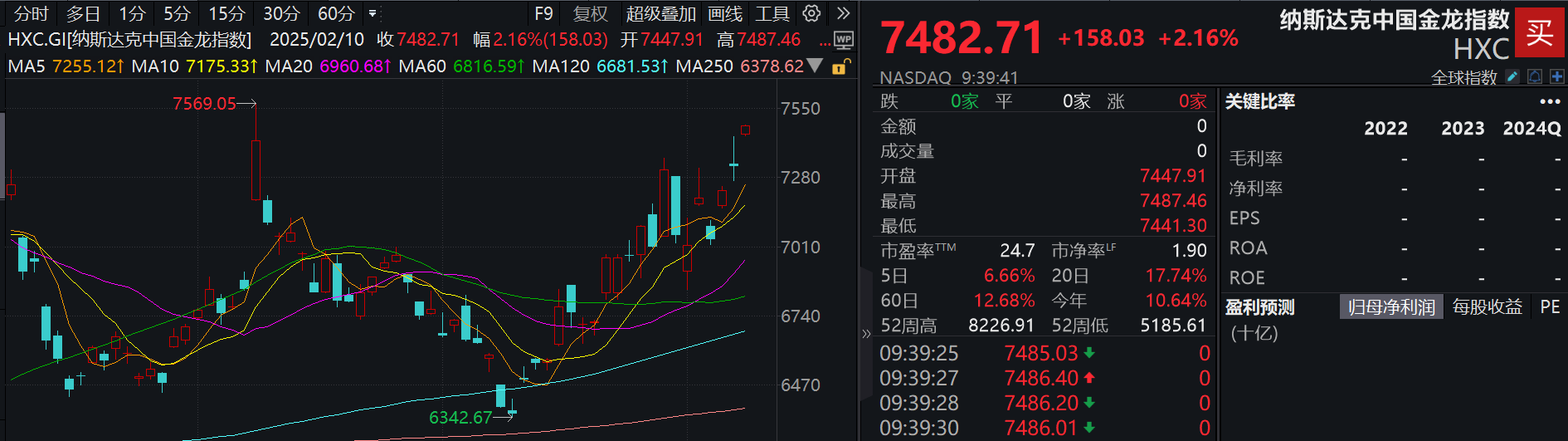Image resolution: width=1568 pixels, height=441 pixels.
Task: Click the pencil edit note icon
Action: click(x=1512, y=76)
